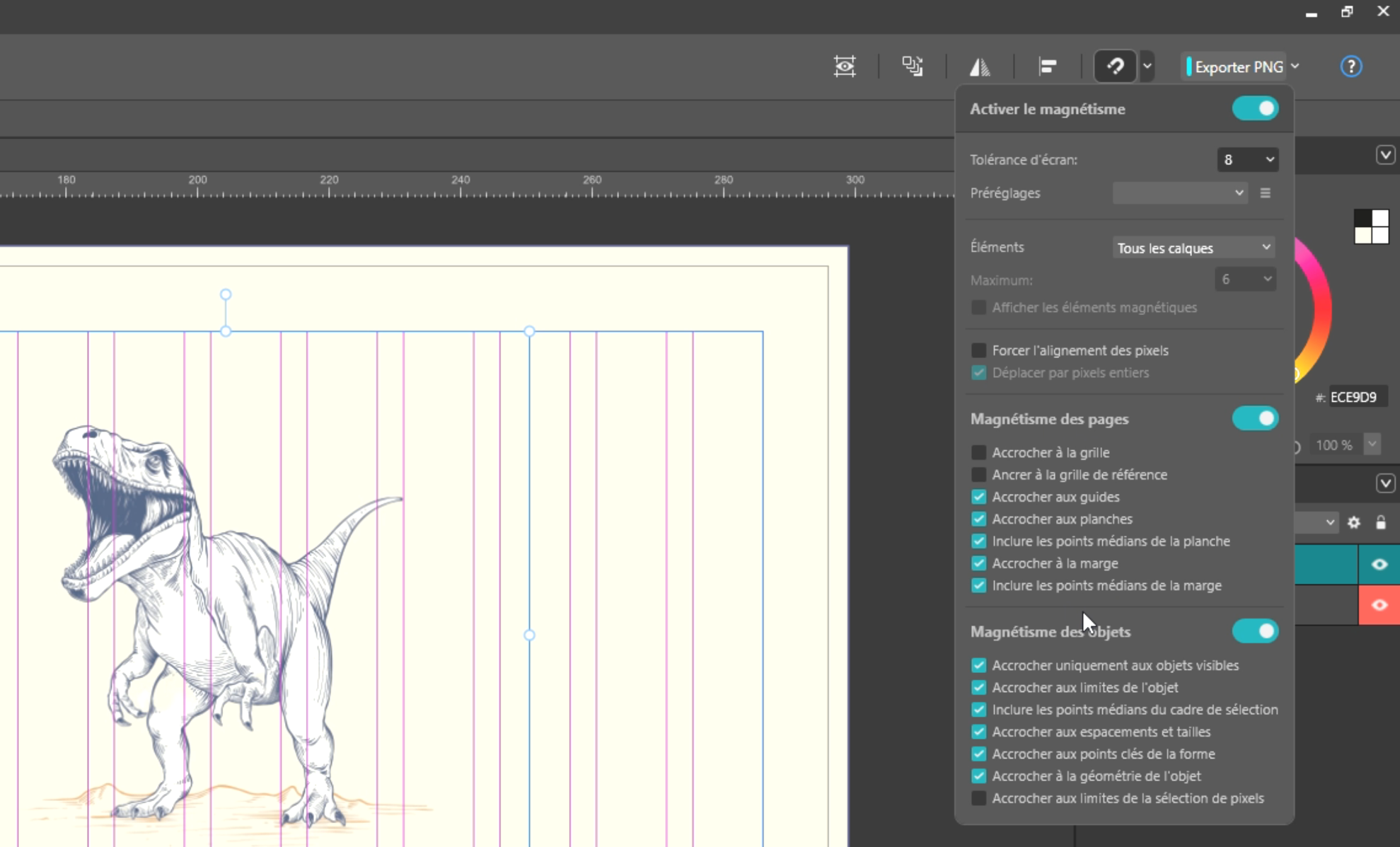Expand the Préréglages dropdown list
Image resolution: width=1400 pixels, height=847 pixels.
[1179, 192]
